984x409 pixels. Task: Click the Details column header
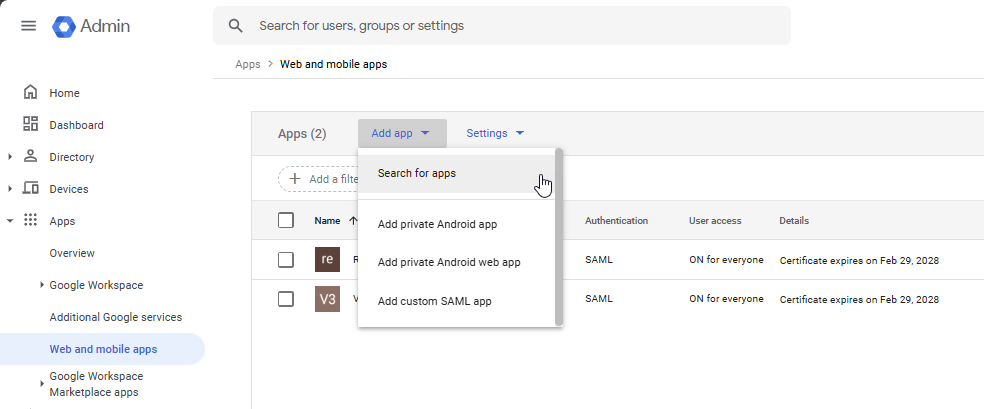coord(794,221)
